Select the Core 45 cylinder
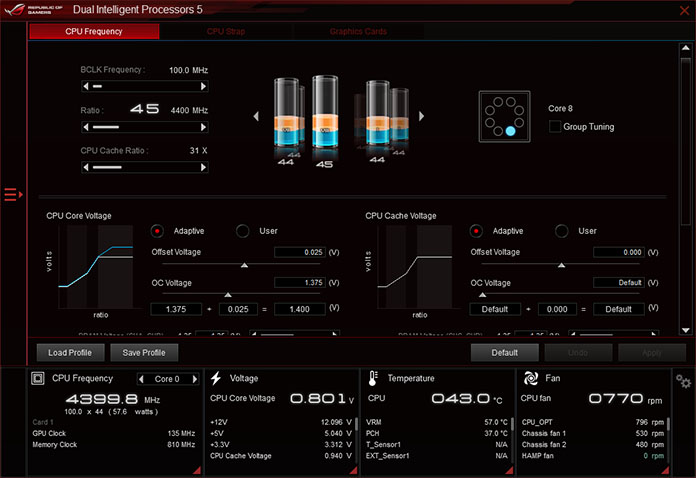The height and width of the screenshot is (478, 696). [x=325, y=112]
